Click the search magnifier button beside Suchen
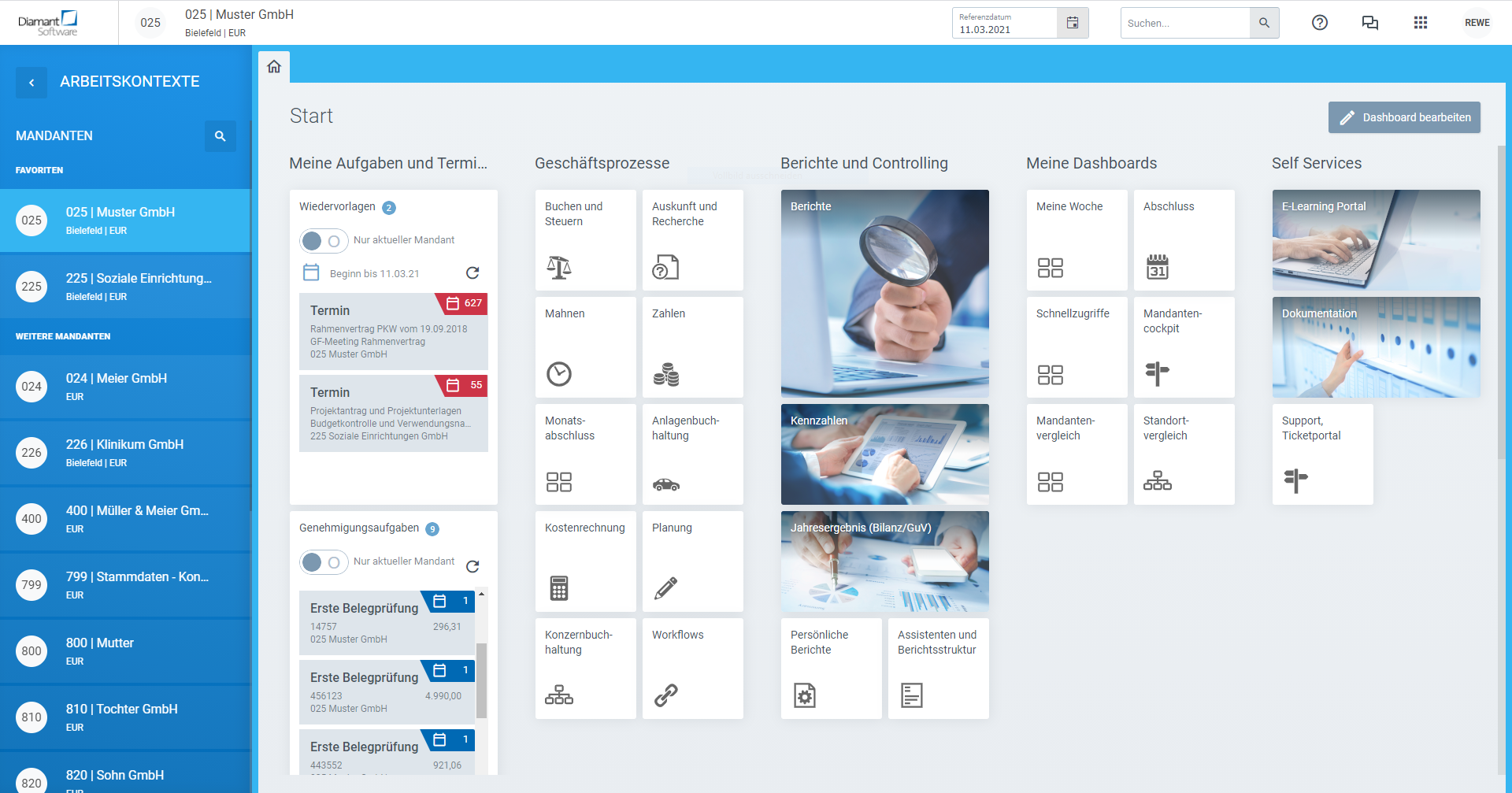Screen dimensions: 1512x793 1264,23
